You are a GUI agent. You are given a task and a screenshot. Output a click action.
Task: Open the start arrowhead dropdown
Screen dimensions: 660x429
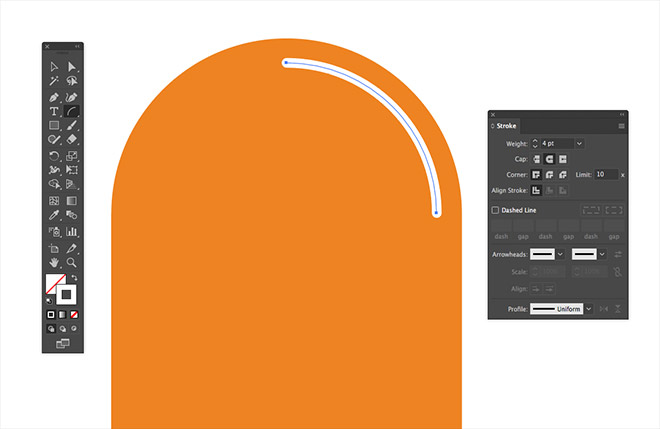coord(560,254)
